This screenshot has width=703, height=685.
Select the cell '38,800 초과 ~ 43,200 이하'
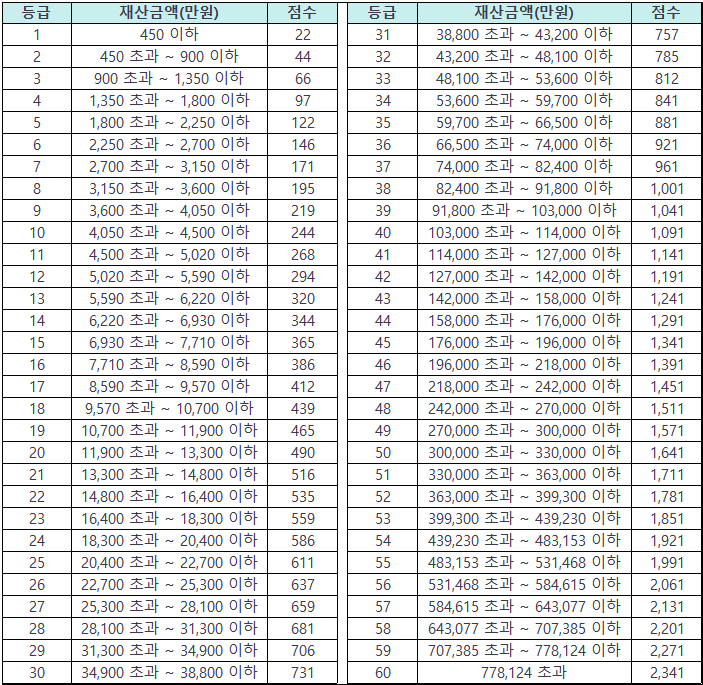tap(524, 35)
